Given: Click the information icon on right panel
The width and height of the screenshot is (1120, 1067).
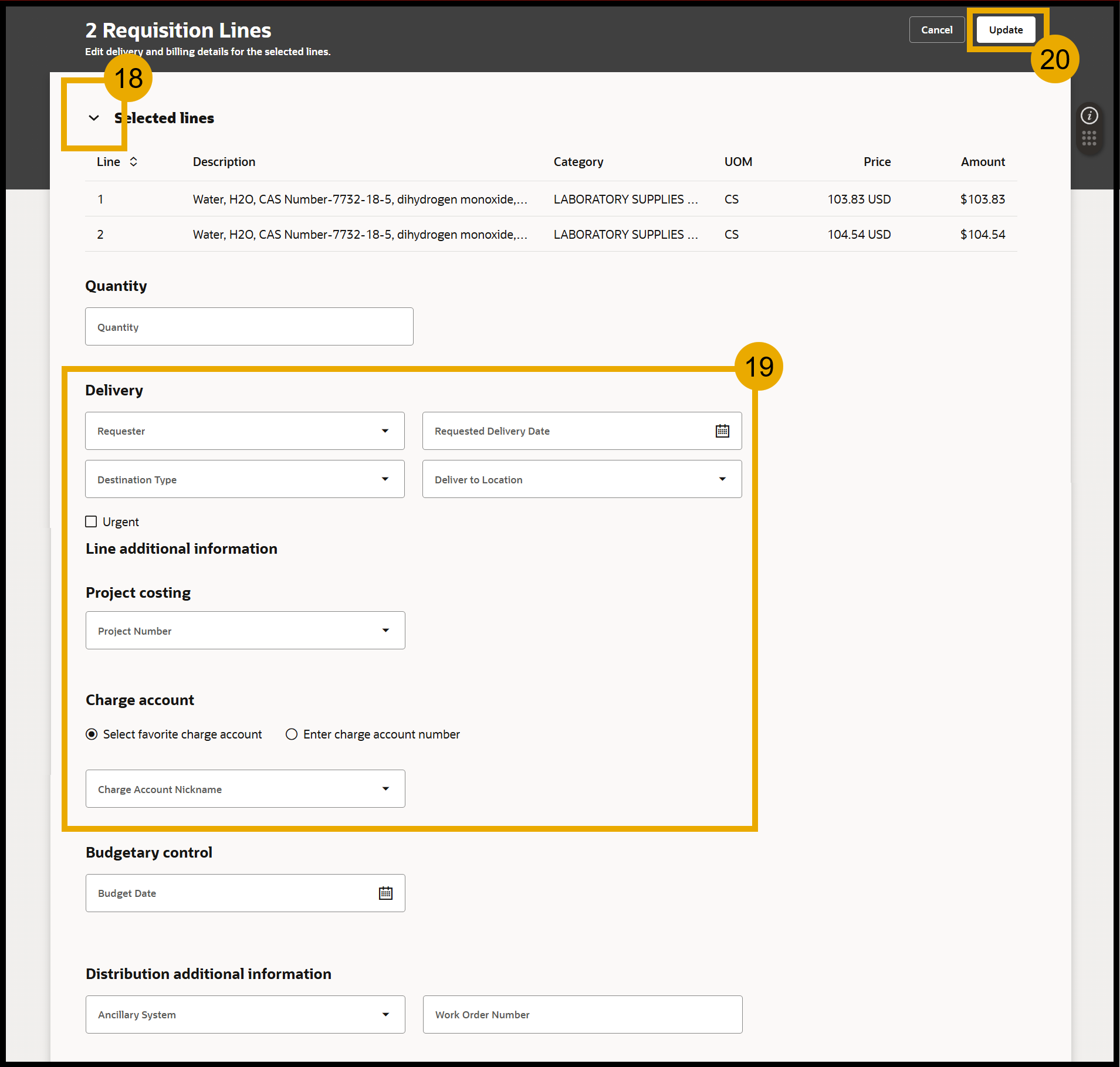Looking at the screenshot, I should point(1089,116).
